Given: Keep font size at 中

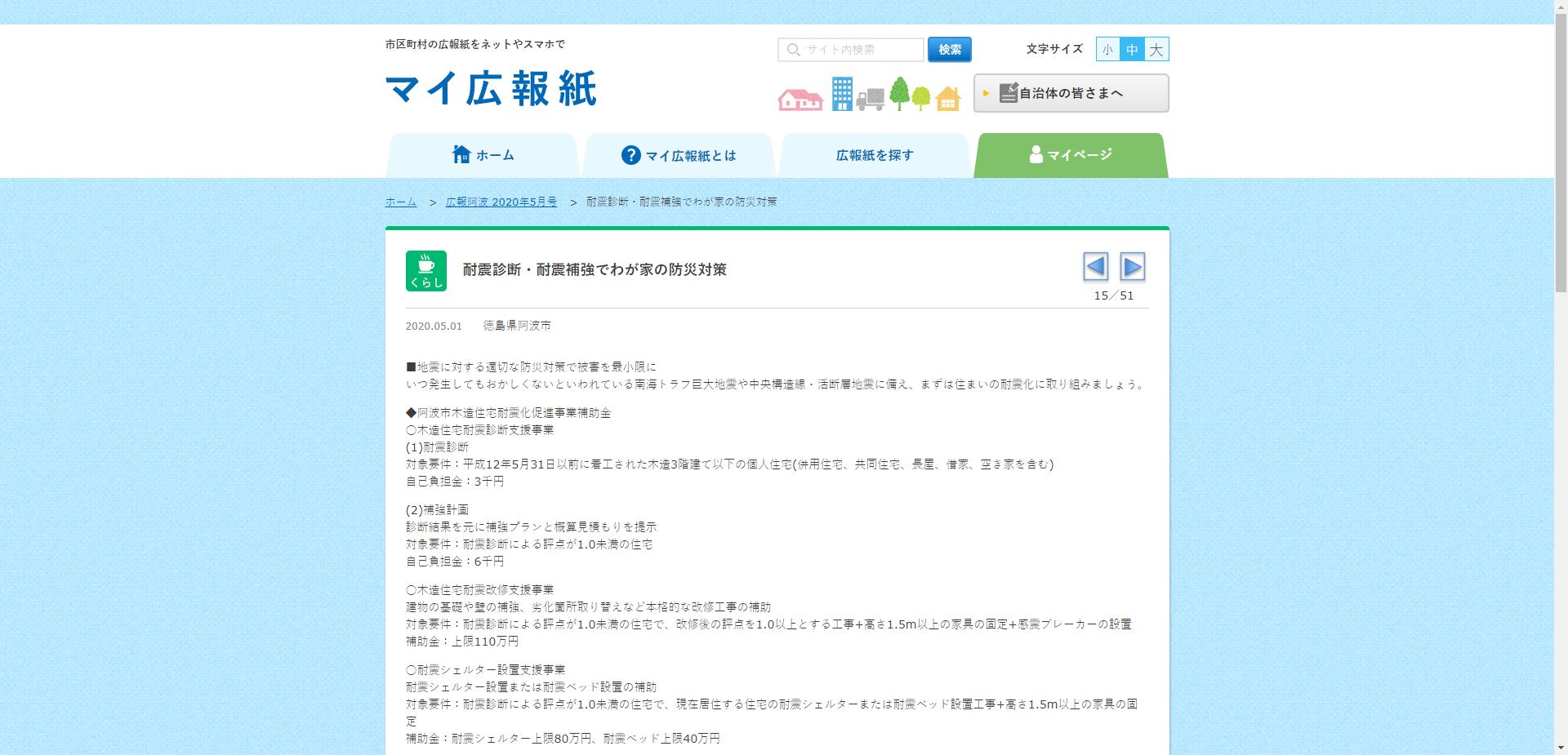Looking at the screenshot, I should [1132, 49].
